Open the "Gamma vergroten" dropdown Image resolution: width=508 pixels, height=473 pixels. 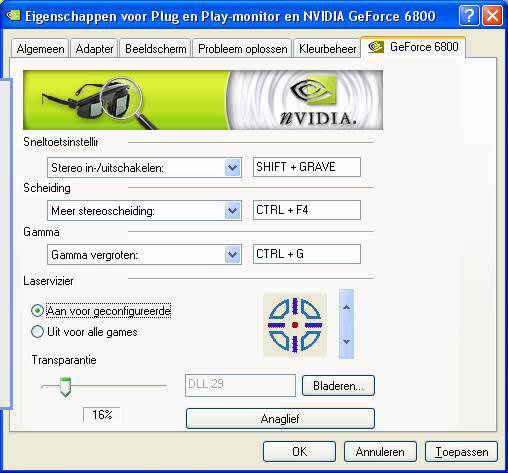[x=233, y=255]
